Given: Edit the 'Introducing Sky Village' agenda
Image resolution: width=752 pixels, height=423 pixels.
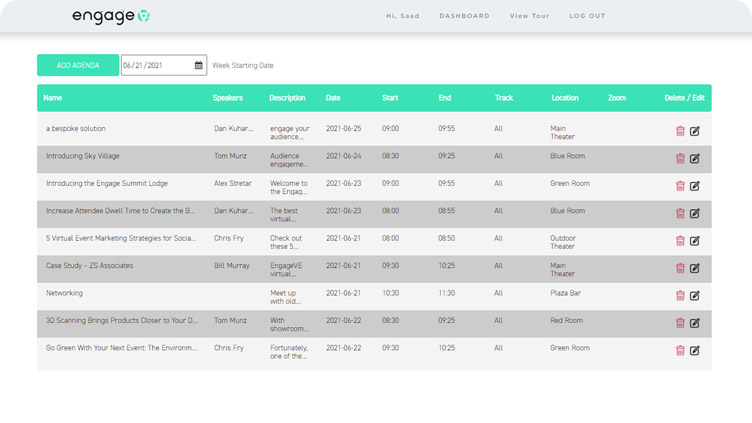Looking at the screenshot, I should 694,158.
